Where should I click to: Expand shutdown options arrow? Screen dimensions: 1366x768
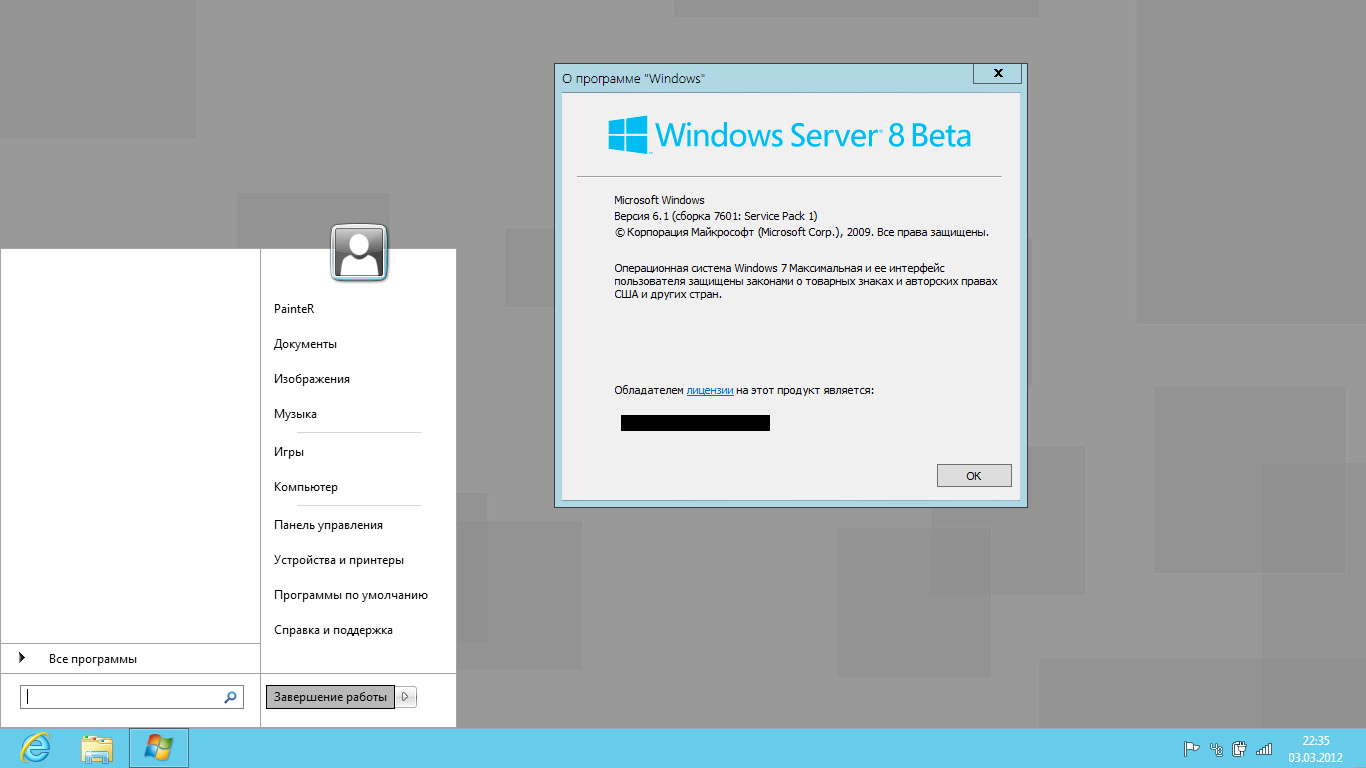[x=406, y=697]
